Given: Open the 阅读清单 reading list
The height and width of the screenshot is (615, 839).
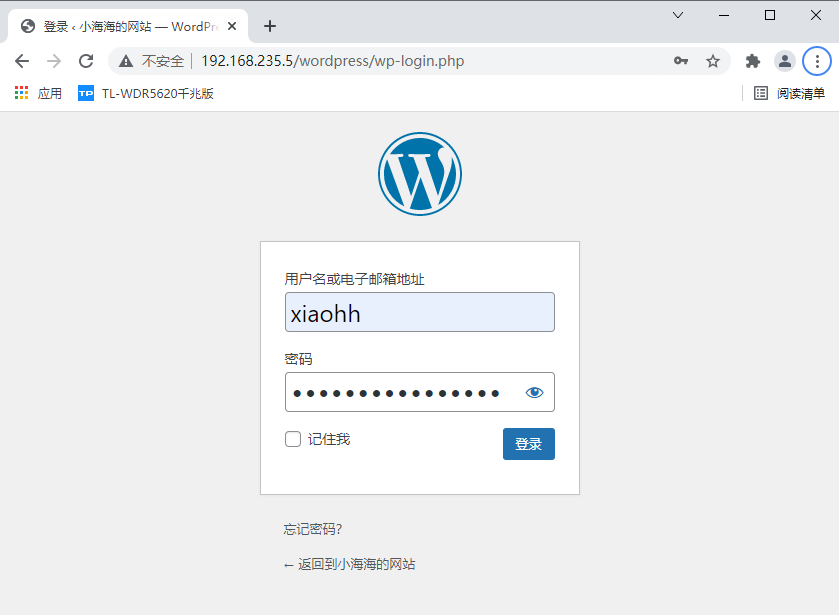Looking at the screenshot, I should [789, 93].
